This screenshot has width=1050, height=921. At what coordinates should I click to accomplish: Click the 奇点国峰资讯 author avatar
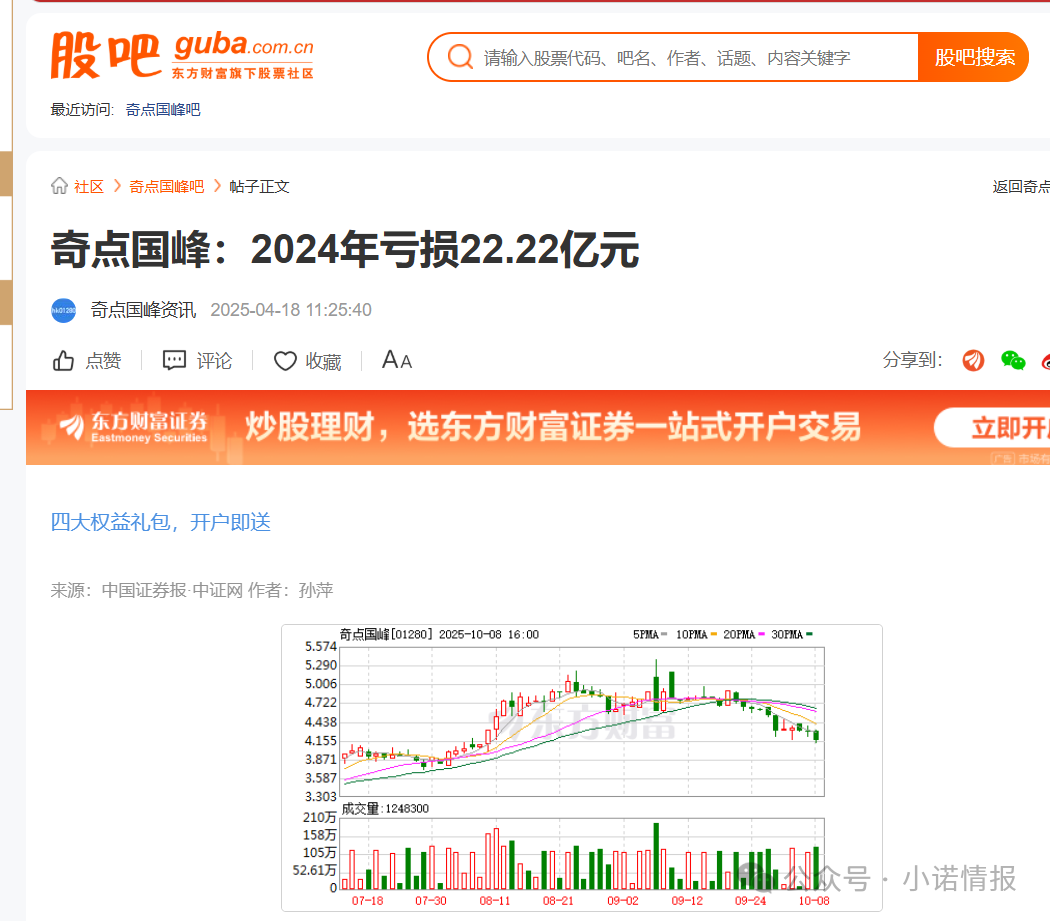point(63,310)
